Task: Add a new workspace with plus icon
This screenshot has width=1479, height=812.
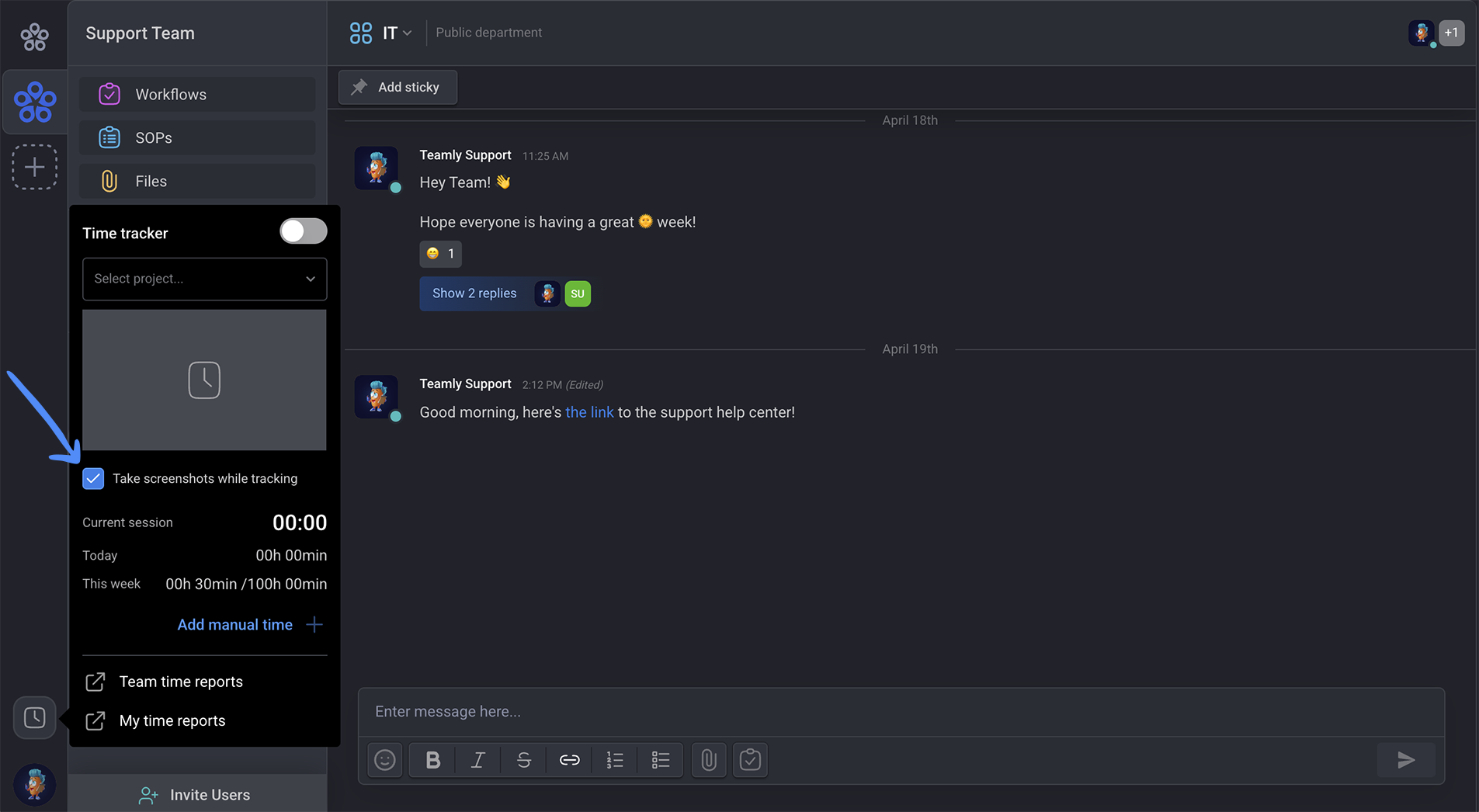Action: pyautogui.click(x=34, y=167)
